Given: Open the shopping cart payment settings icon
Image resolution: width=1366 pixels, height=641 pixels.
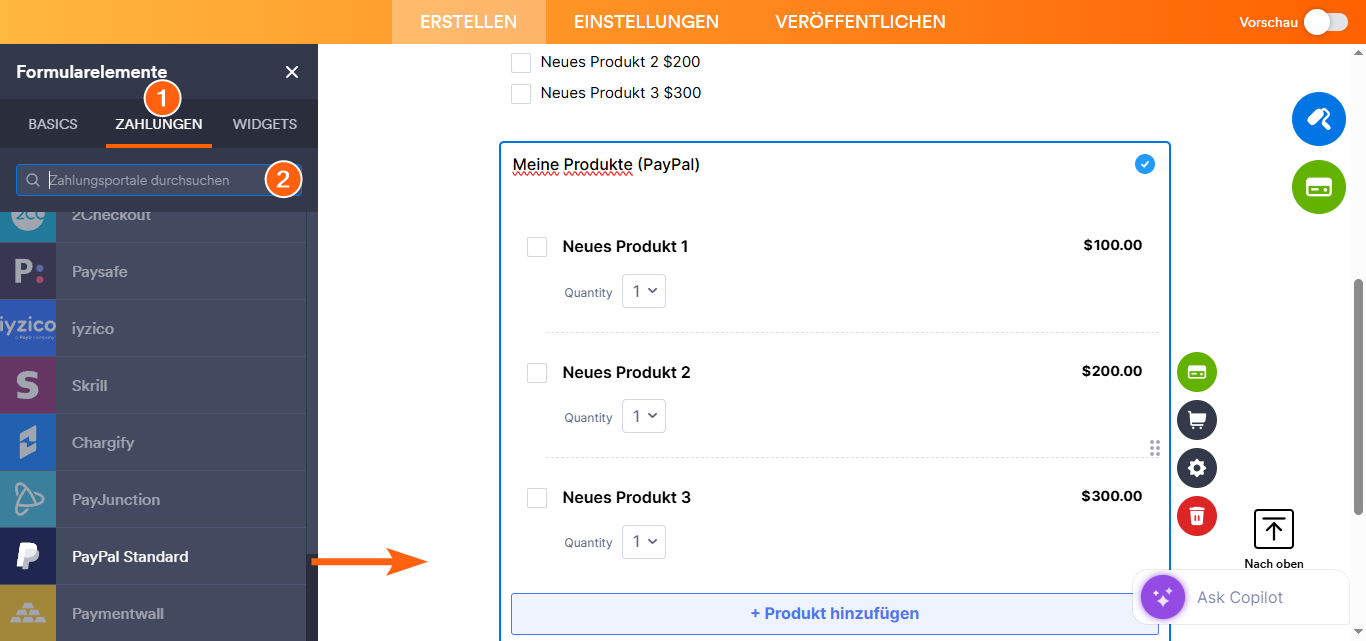Looking at the screenshot, I should click(x=1196, y=419).
